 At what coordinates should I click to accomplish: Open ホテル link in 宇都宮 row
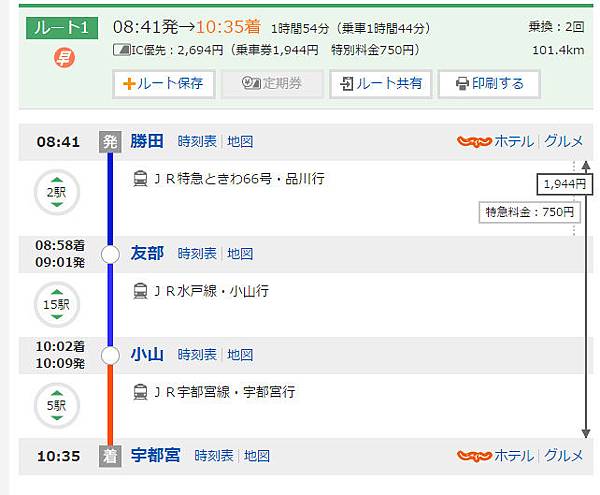click(514, 456)
